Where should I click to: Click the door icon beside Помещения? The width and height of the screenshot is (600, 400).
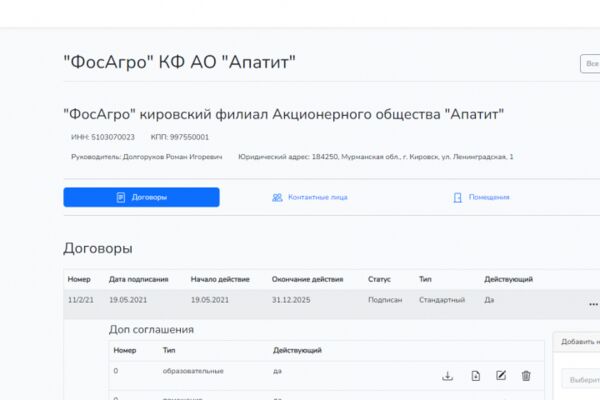click(x=457, y=198)
